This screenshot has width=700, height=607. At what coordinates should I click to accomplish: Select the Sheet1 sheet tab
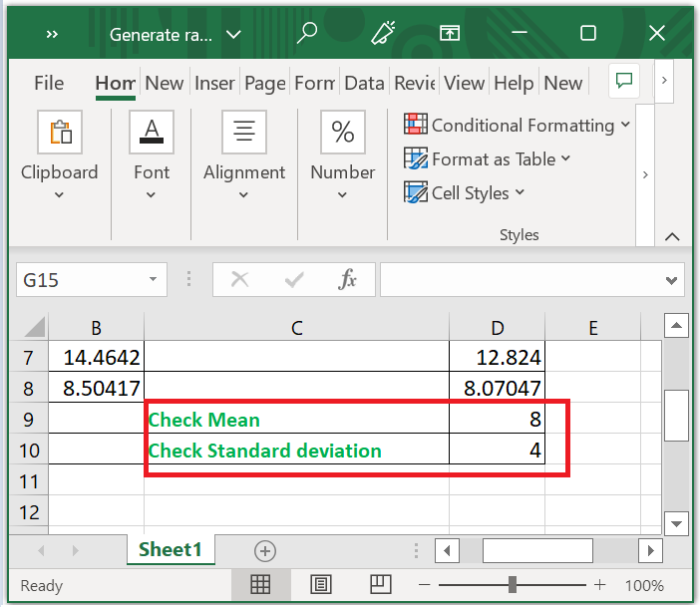click(x=170, y=549)
